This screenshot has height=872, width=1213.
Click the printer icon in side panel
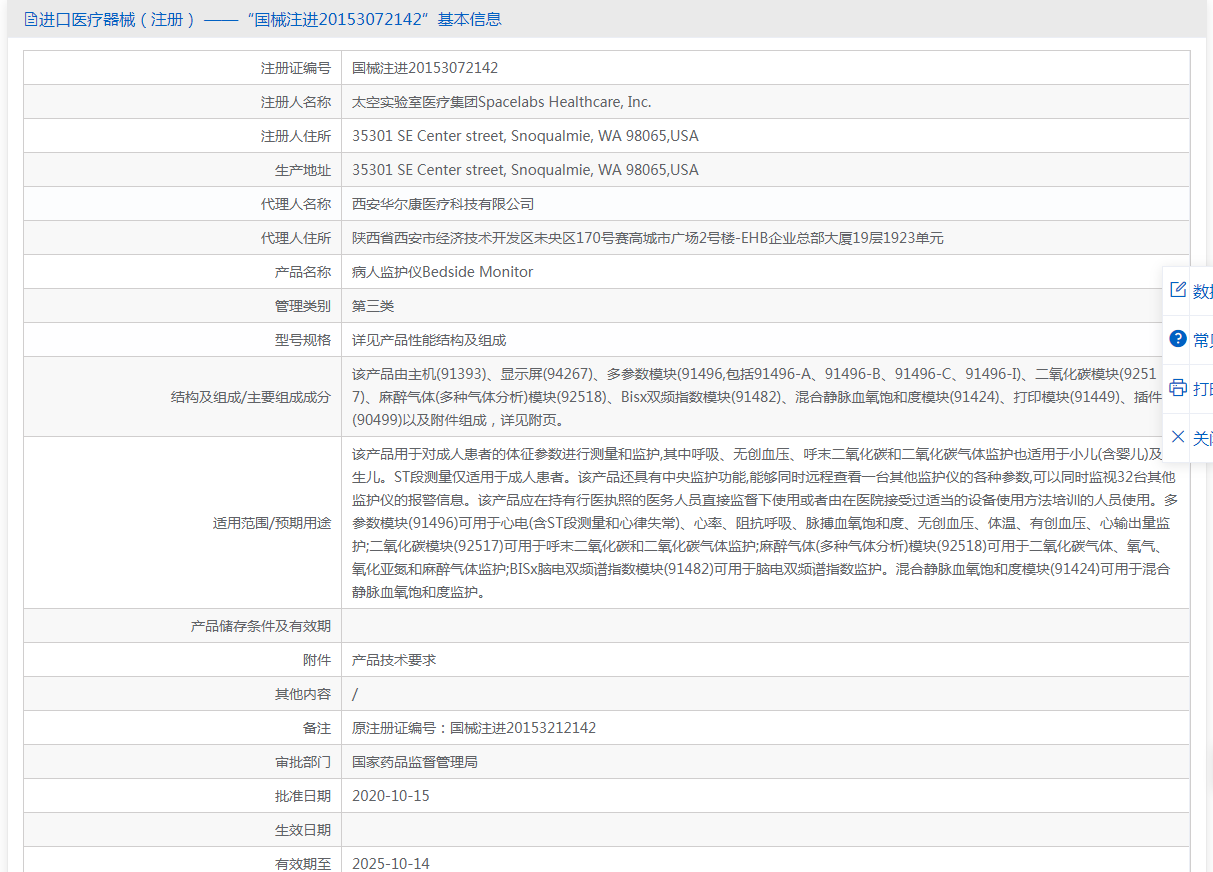click(x=1178, y=388)
